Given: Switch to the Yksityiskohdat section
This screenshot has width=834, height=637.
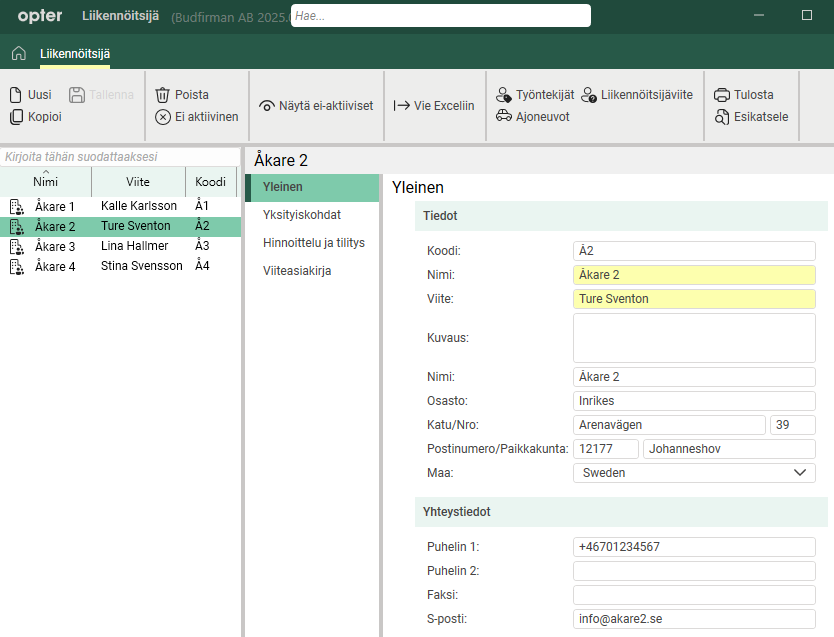Looking at the screenshot, I should coord(302,214).
